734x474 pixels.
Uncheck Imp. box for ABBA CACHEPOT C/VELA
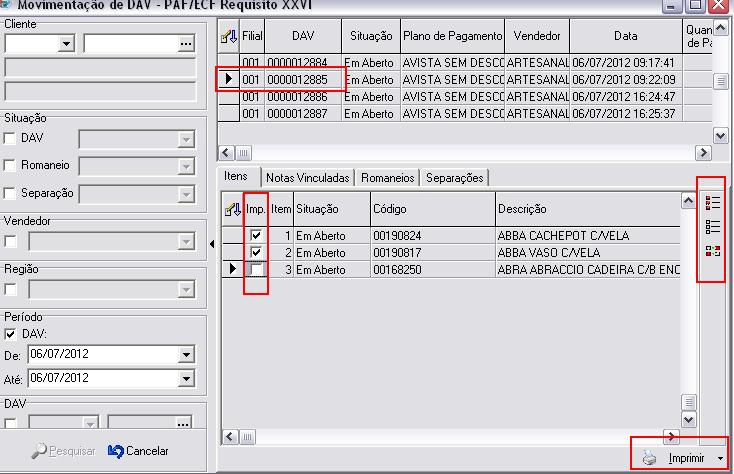256,236
